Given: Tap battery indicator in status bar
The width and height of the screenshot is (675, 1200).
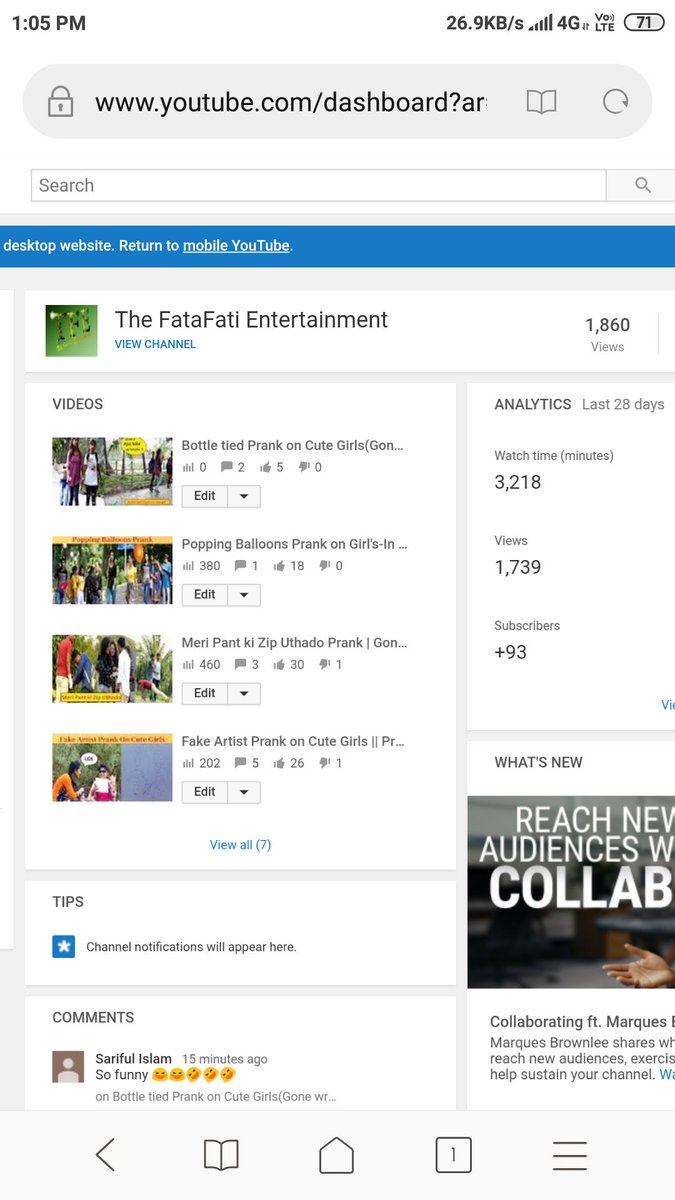Looking at the screenshot, I should 643,22.
